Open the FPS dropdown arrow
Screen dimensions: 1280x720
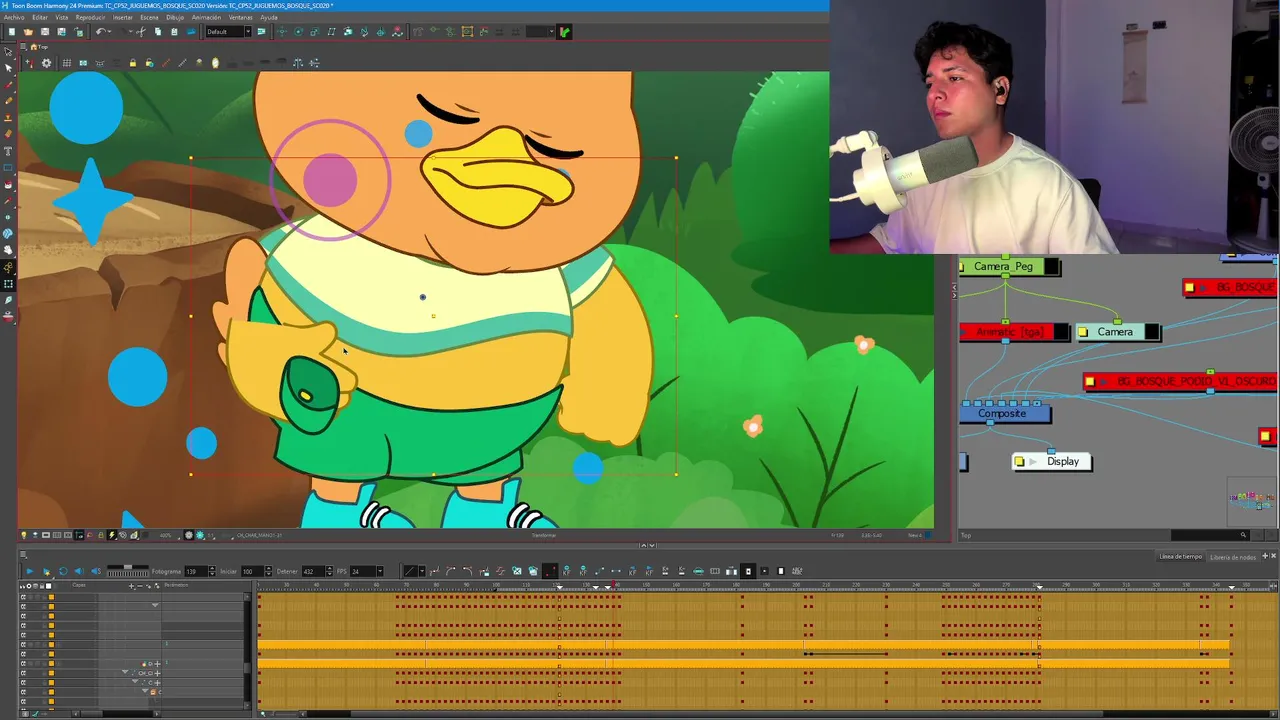pos(380,571)
